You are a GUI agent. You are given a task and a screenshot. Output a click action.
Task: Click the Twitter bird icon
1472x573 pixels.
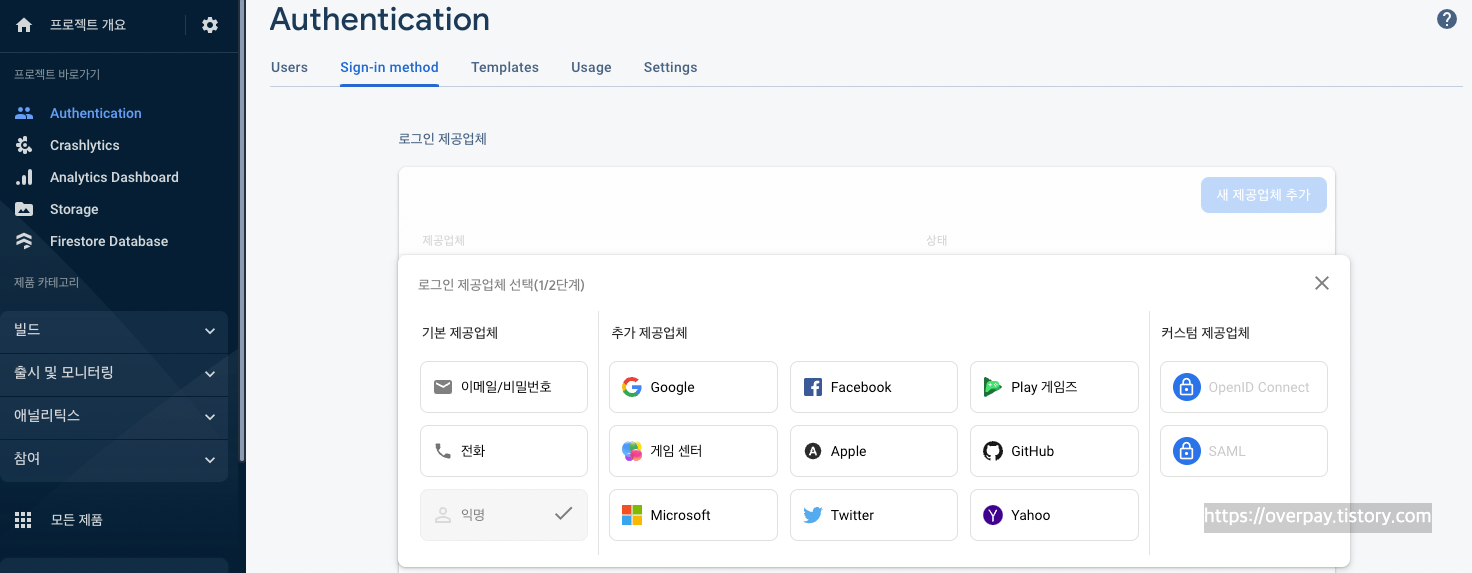pos(813,515)
